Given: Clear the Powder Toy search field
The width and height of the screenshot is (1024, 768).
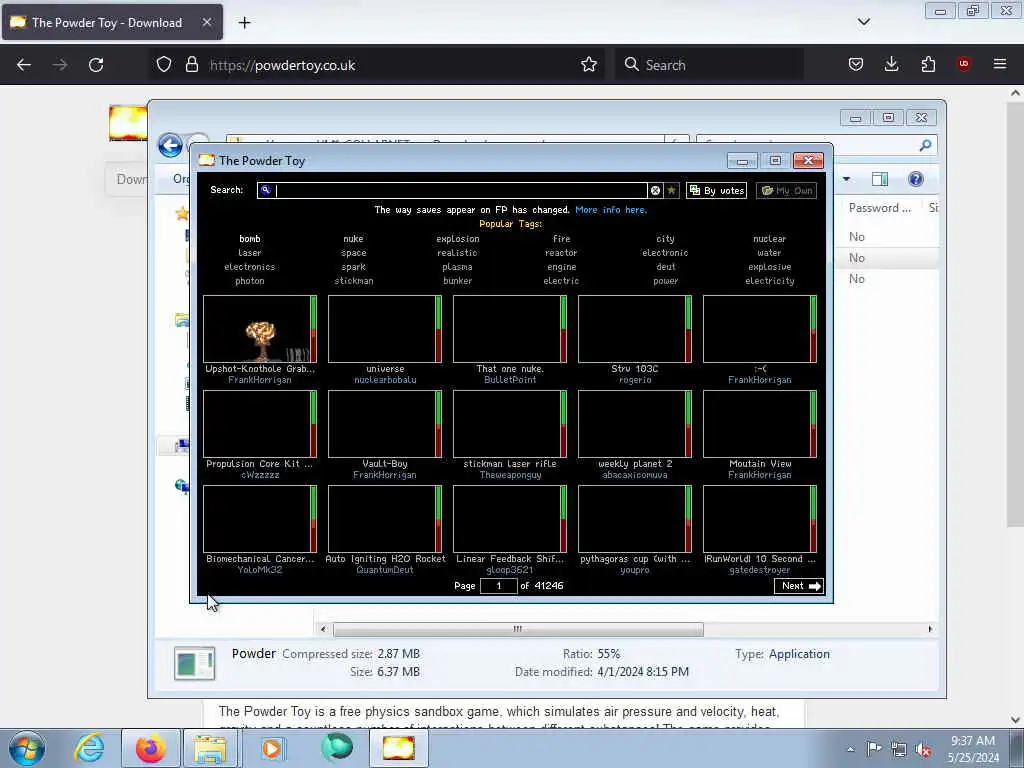Looking at the screenshot, I should [655, 191].
